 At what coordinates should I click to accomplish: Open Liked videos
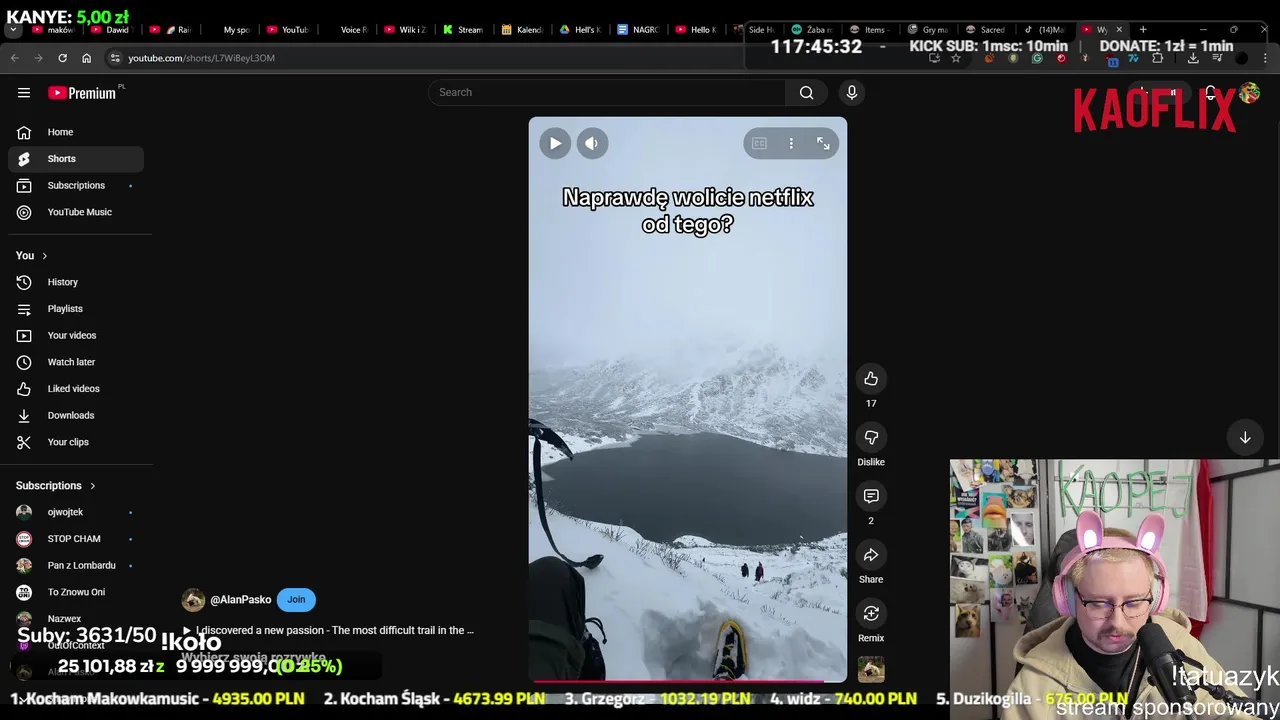(x=76, y=389)
